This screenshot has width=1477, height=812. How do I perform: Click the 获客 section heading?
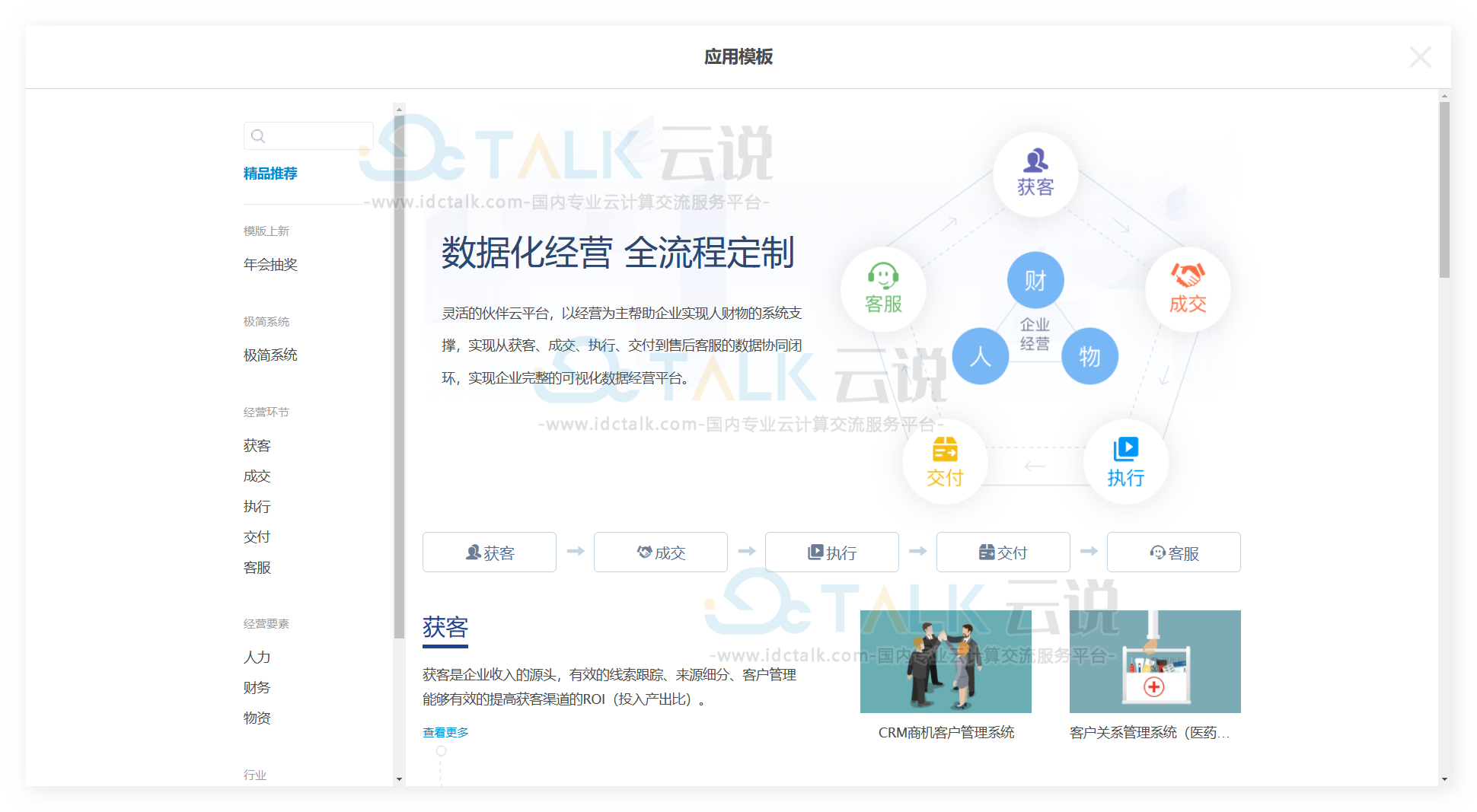pyautogui.click(x=445, y=627)
